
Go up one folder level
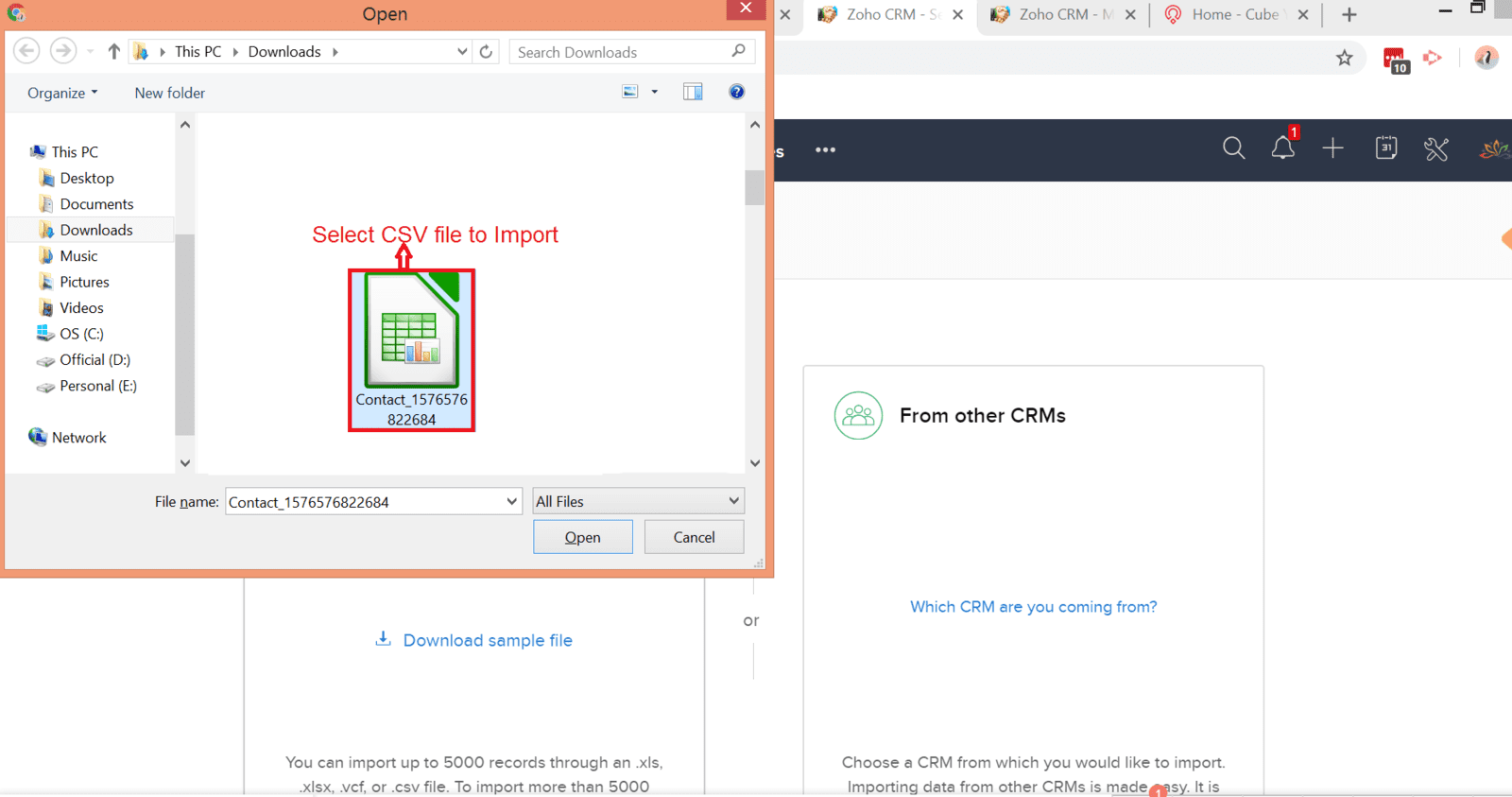[x=113, y=51]
